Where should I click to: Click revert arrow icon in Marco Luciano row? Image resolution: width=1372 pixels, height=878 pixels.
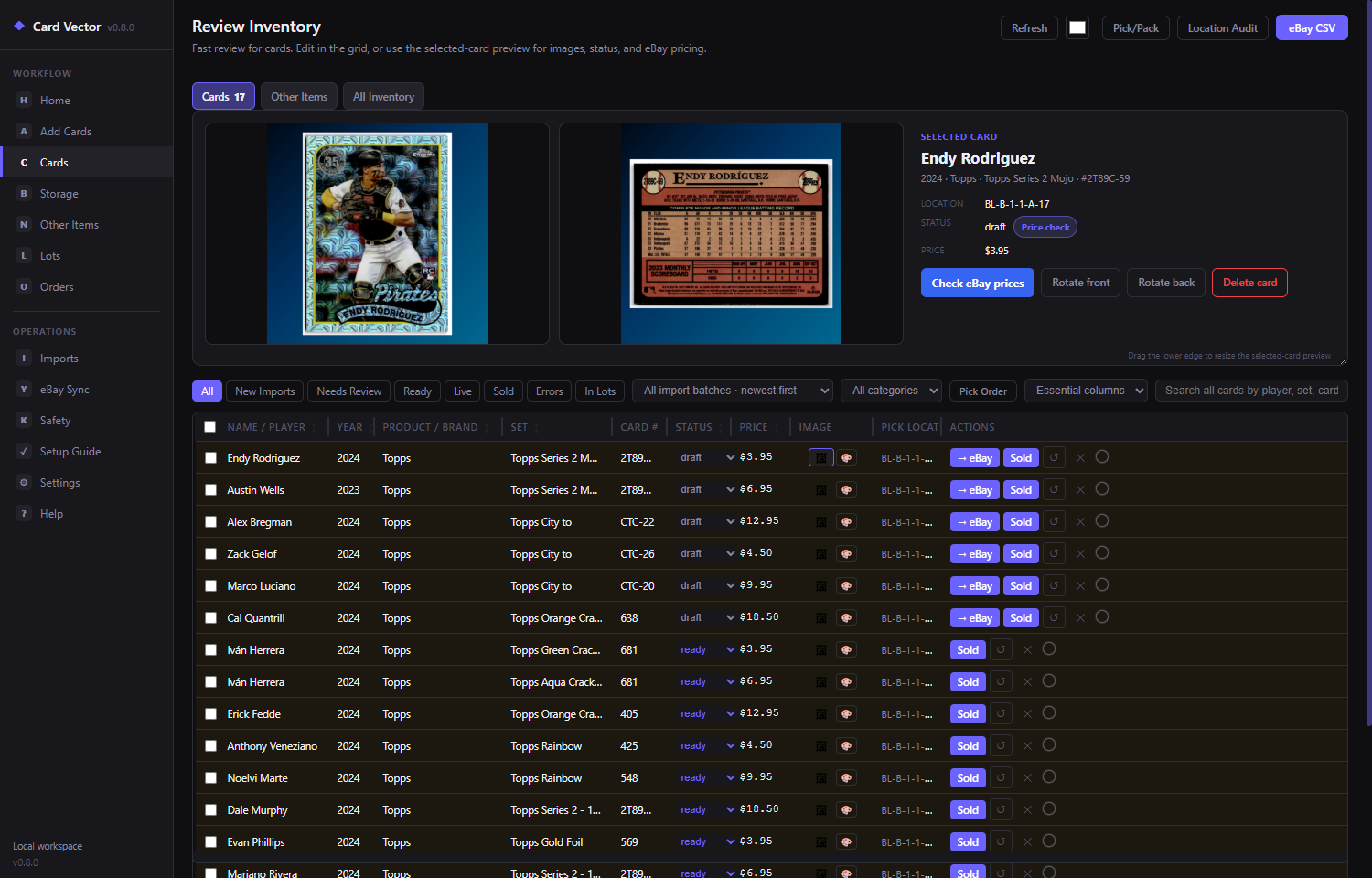point(1054,585)
